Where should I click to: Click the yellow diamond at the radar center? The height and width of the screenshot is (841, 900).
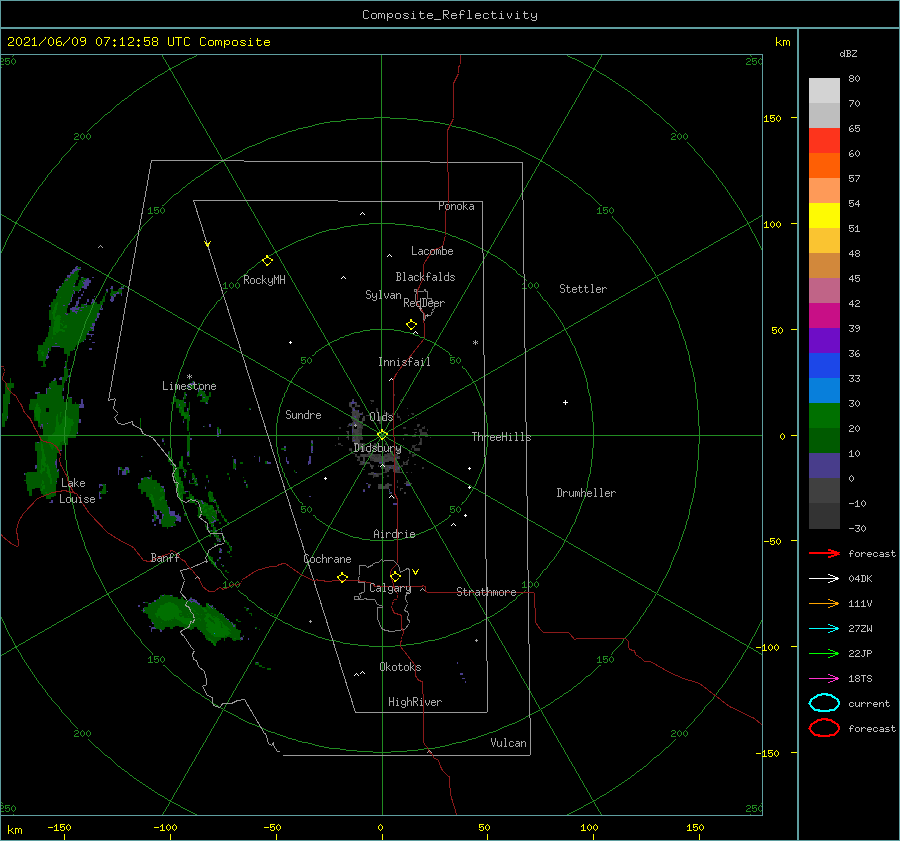(x=382, y=435)
